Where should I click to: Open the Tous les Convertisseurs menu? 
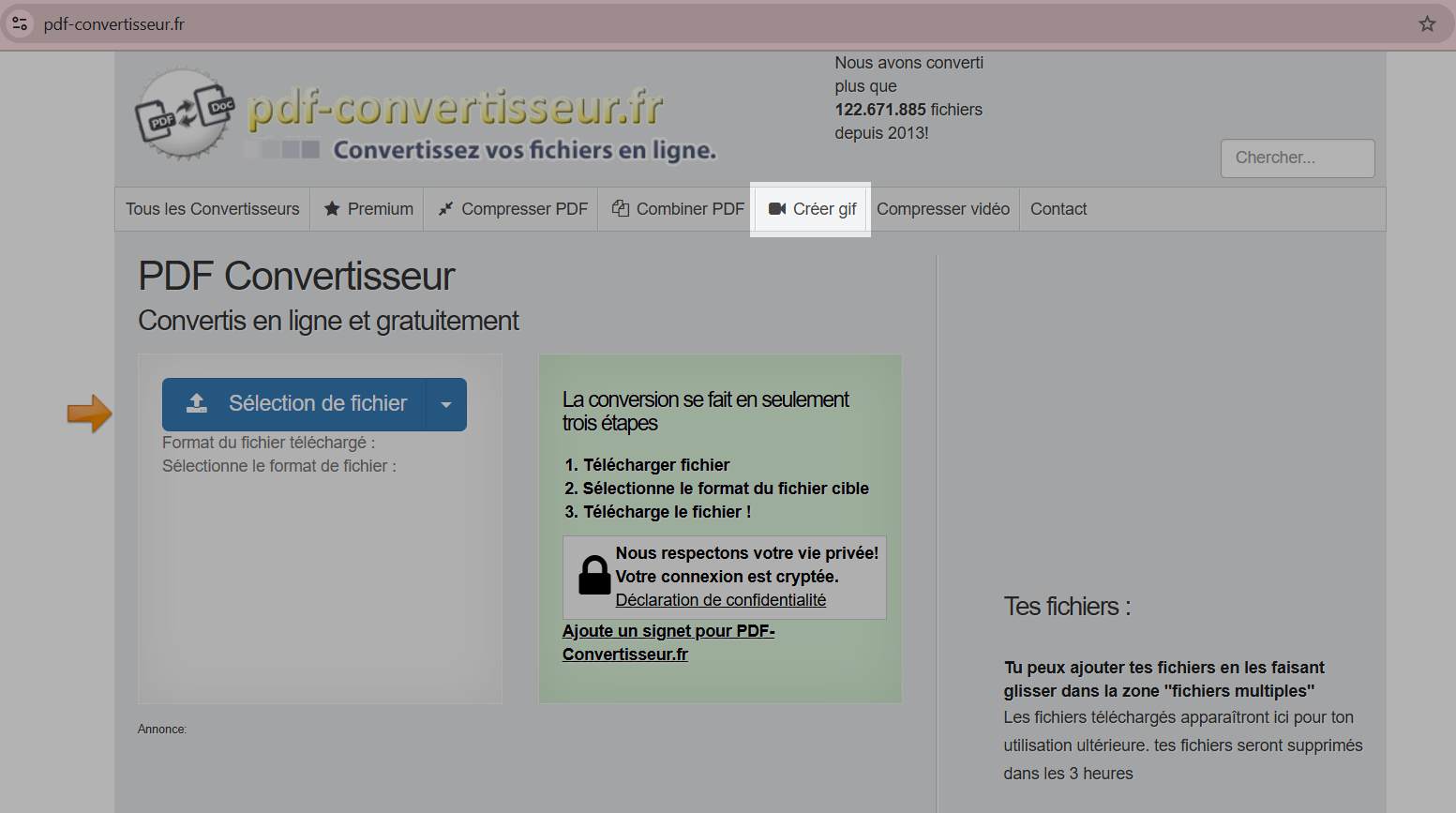tap(213, 209)
